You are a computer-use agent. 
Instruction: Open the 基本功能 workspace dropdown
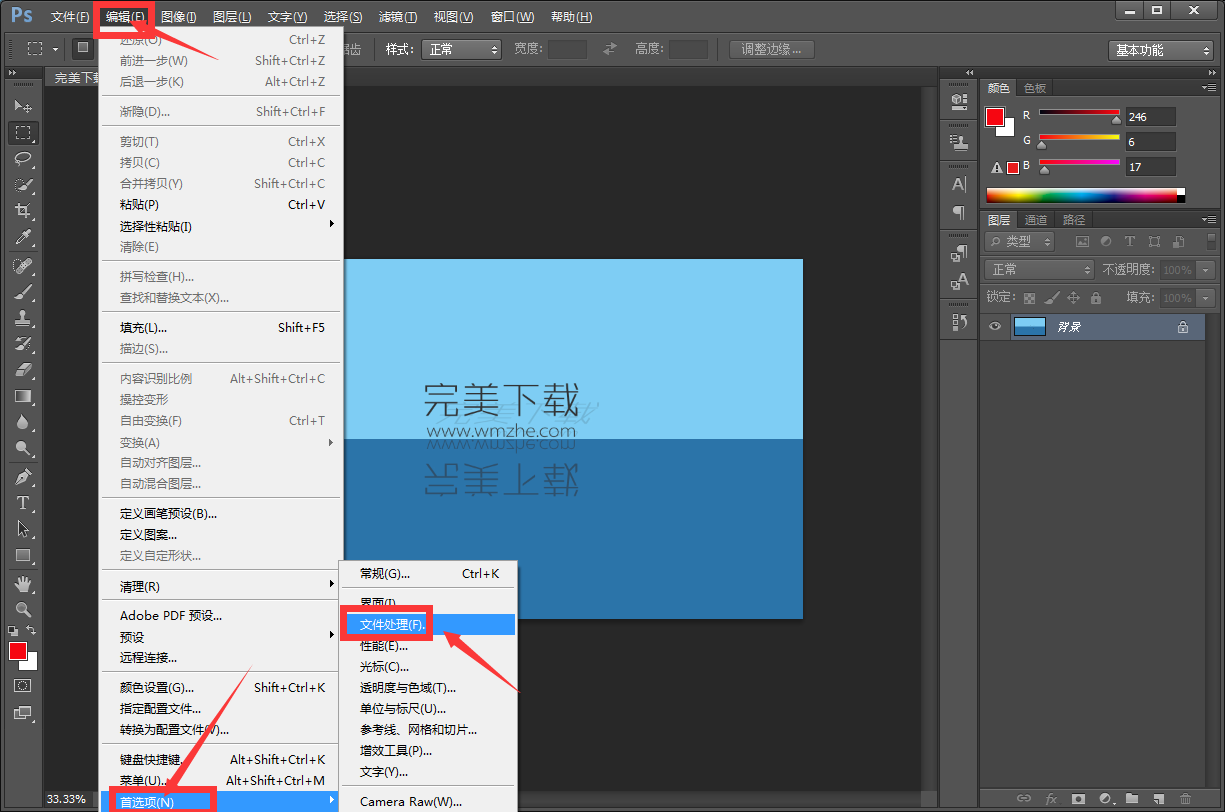[1160, 50]
